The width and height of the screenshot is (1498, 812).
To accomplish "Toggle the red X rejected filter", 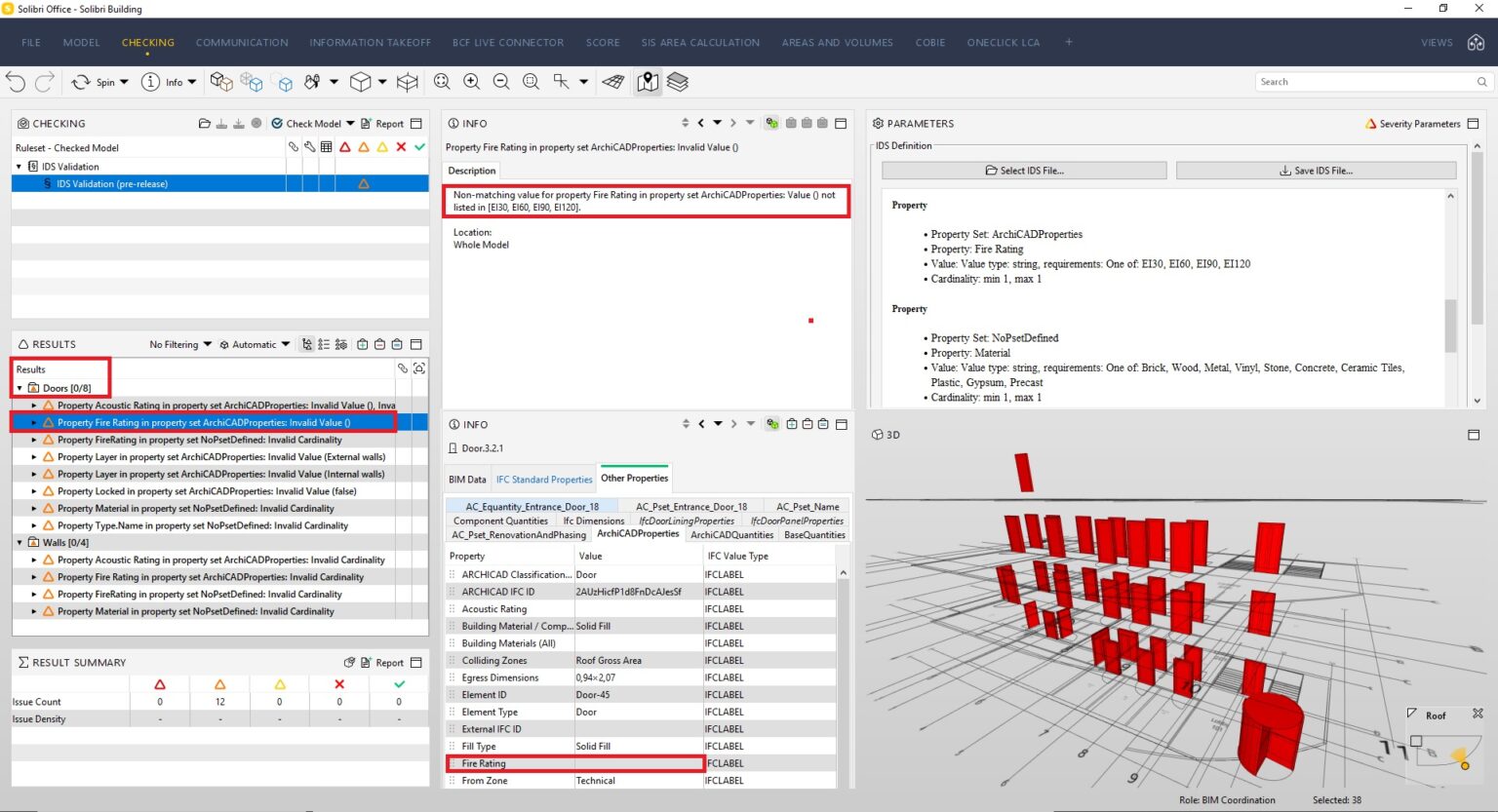I will pyautogui.click(x=401, y=147).
